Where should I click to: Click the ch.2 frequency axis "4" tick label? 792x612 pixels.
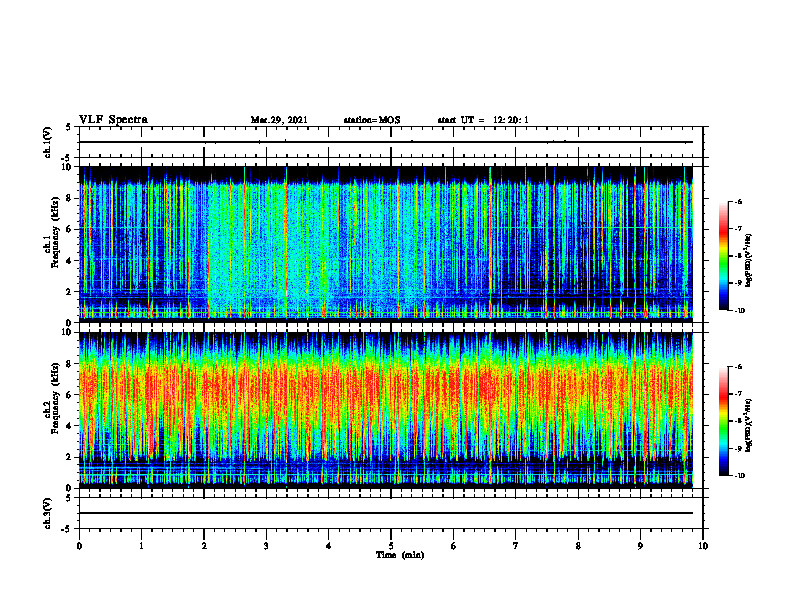click(x=70, y=426)
